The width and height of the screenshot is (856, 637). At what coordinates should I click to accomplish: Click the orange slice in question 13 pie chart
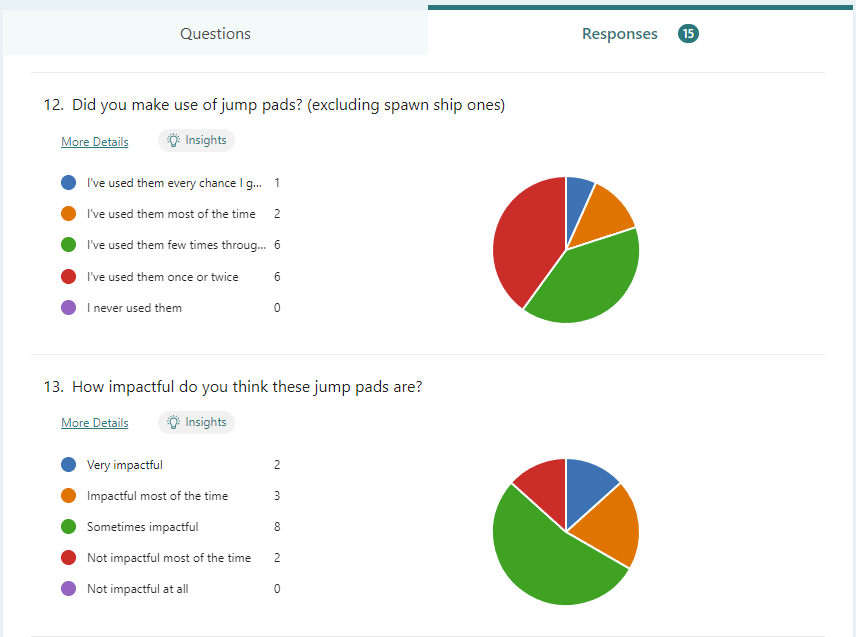[605, 527]
